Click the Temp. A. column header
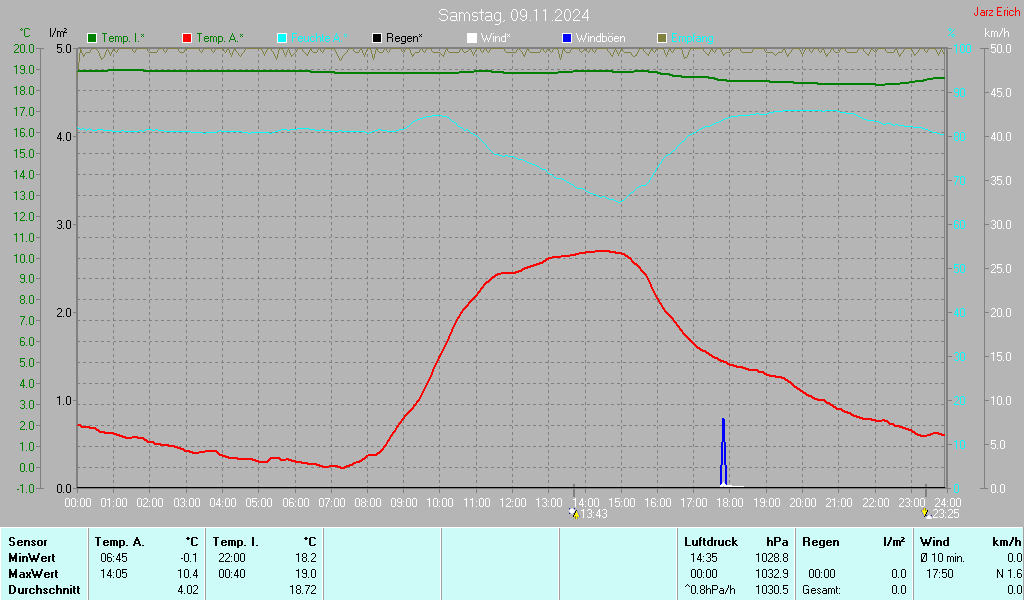The image size is (1024, 600). 120,542
